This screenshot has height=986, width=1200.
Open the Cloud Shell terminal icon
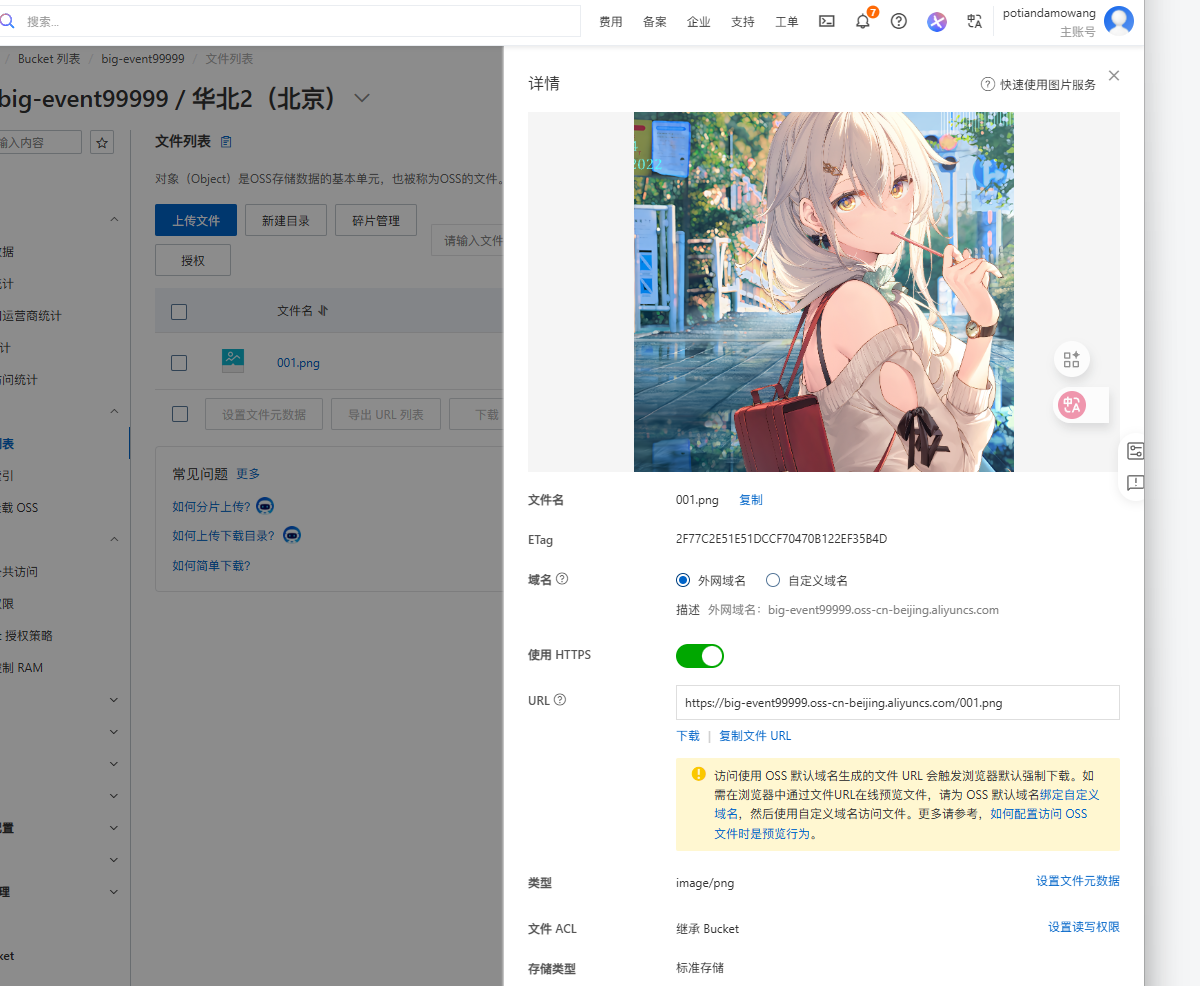tap(827, 21)
